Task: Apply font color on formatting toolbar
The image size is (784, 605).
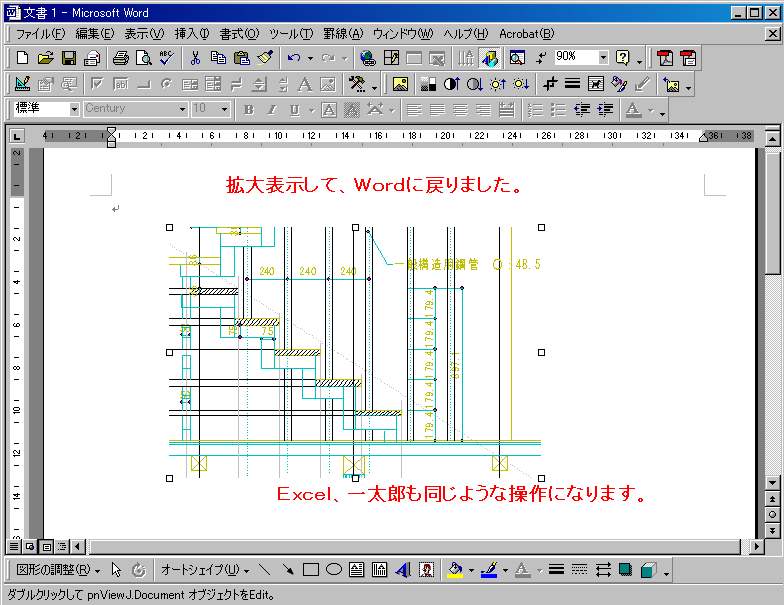Action: coord(634,110)
